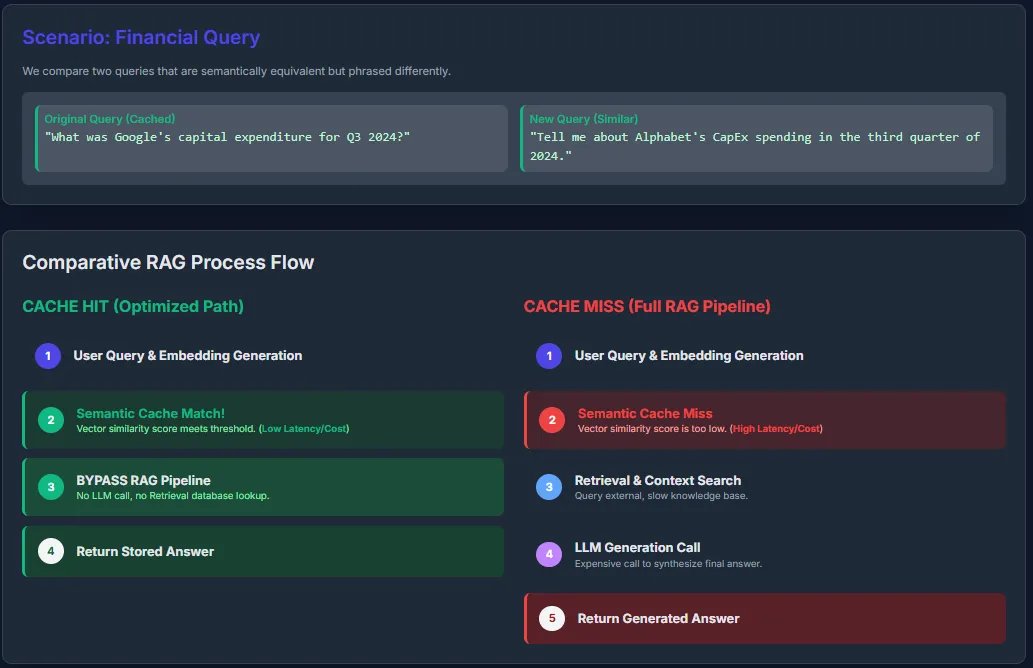Click the blue step 3 Retrieval & Context Search badge
This screenshot has height=668, width=1033.
tap(550, 486)
